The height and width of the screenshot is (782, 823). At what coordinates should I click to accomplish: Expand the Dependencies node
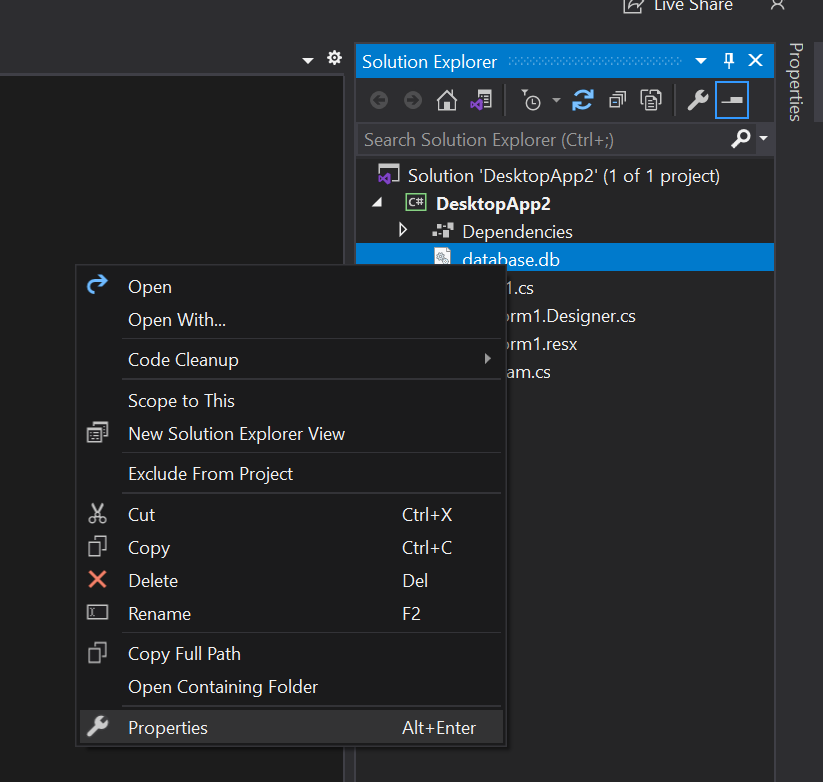(403, 230)
